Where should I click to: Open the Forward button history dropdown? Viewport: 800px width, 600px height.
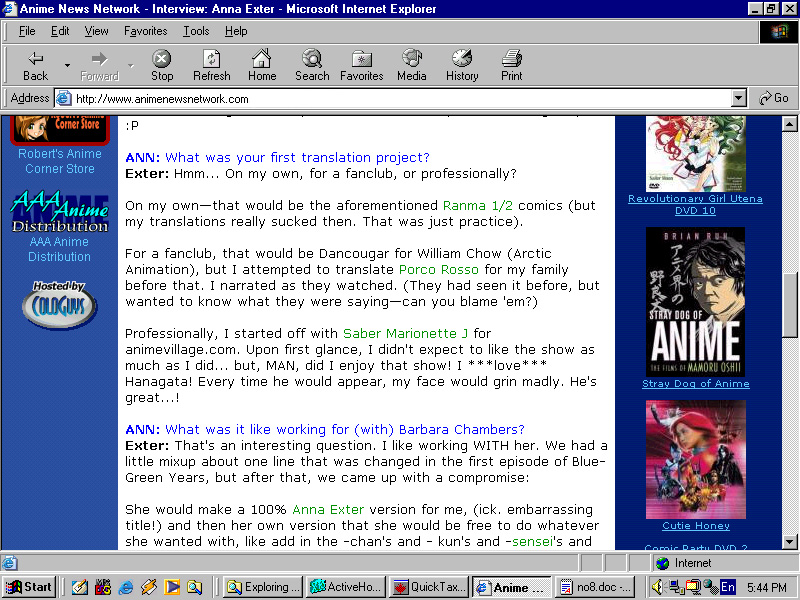coord(131,65)
